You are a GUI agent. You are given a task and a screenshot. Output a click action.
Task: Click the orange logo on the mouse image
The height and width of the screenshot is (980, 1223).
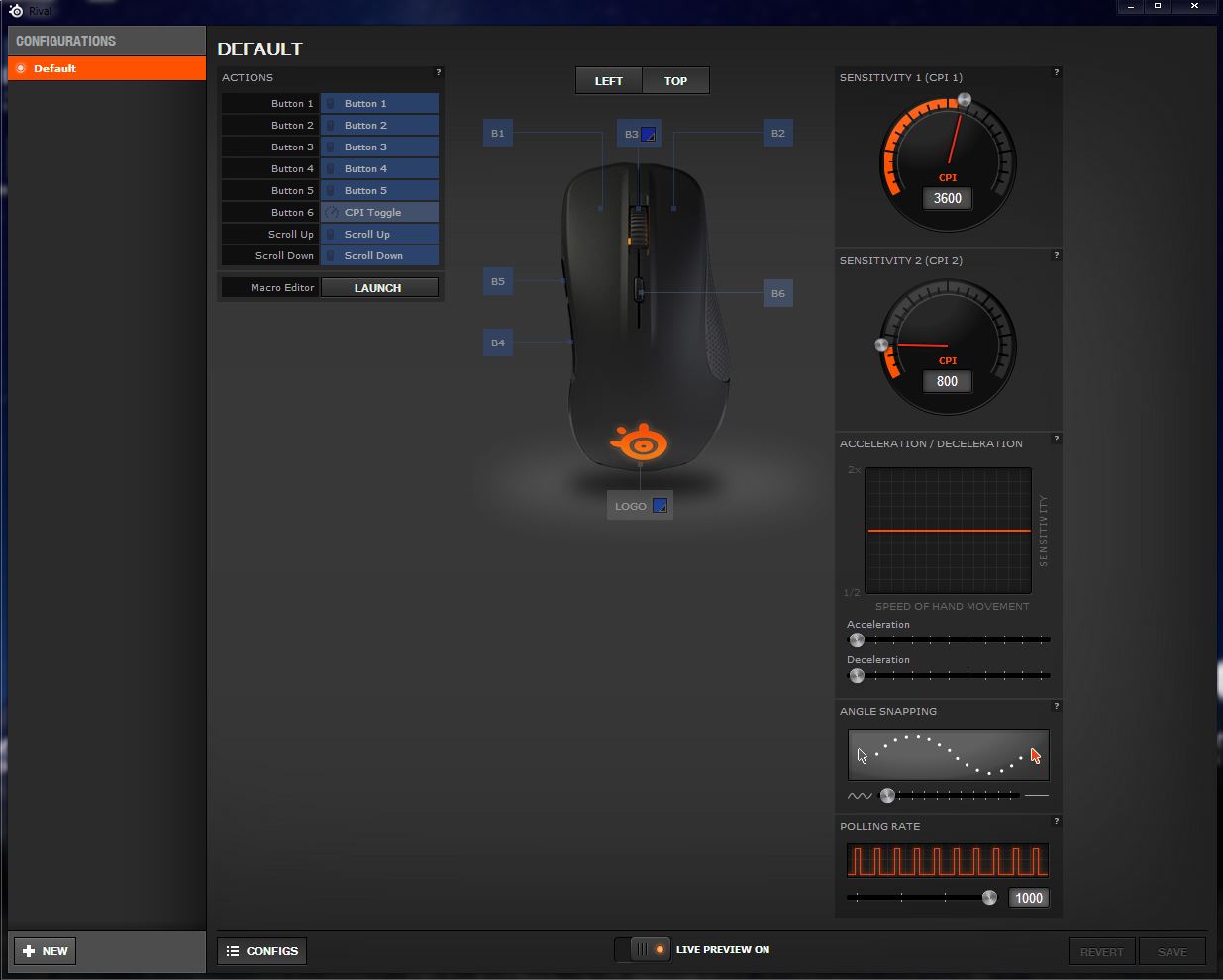click(x=640, y=441)
